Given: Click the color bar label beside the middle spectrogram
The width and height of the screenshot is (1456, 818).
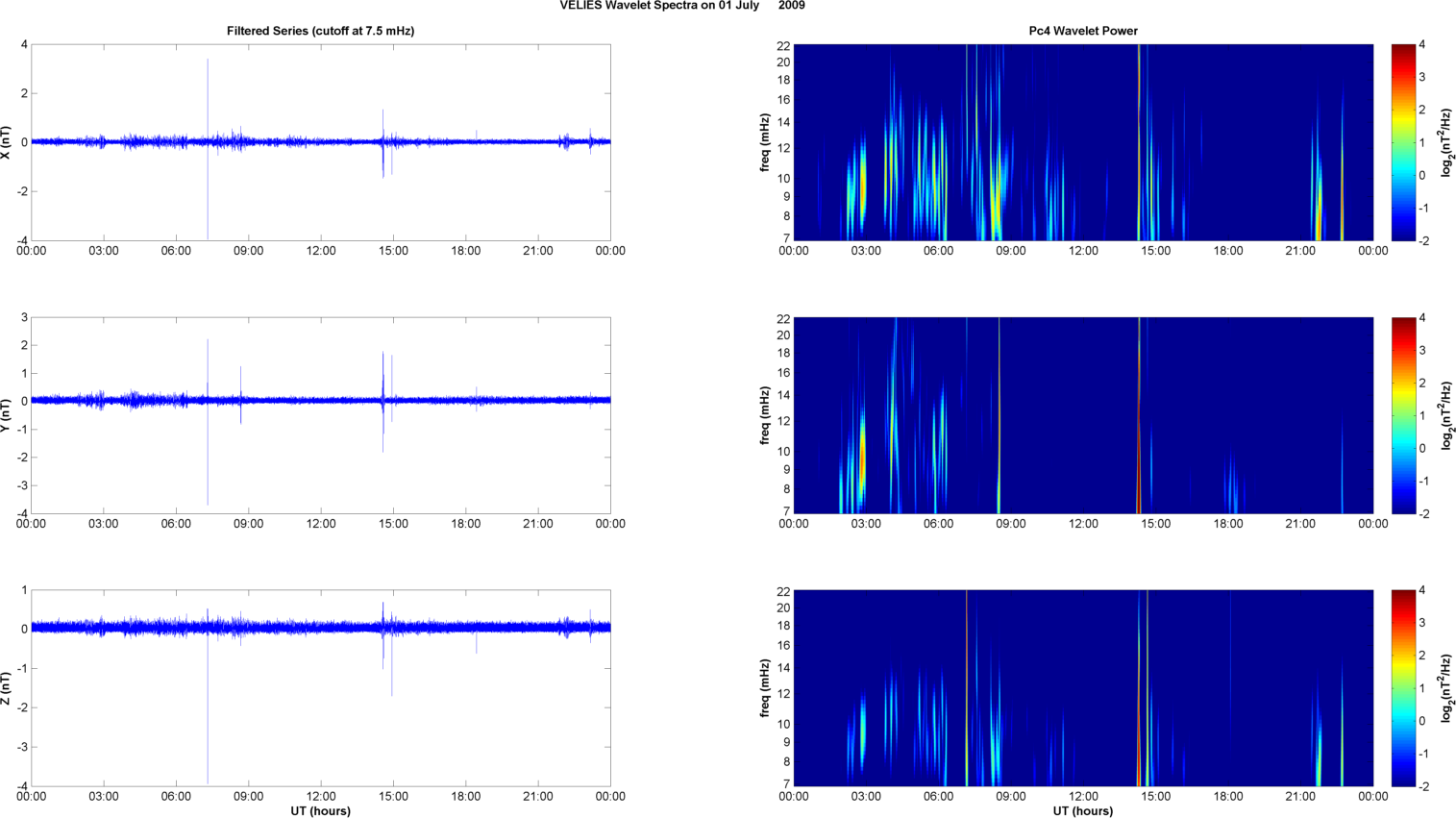Looking at the screenshot, I should click(x=1446, y=415).
